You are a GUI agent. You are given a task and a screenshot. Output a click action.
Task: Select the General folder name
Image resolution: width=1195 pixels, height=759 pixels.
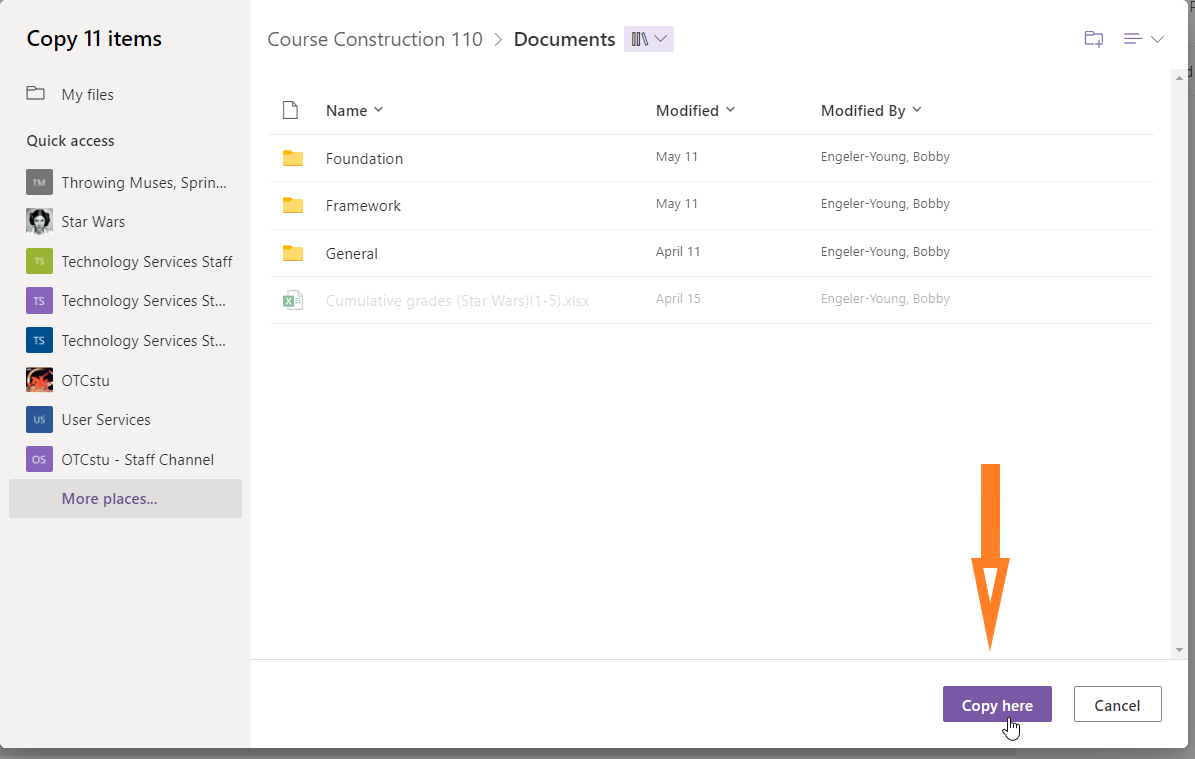[x=351, y=254]
